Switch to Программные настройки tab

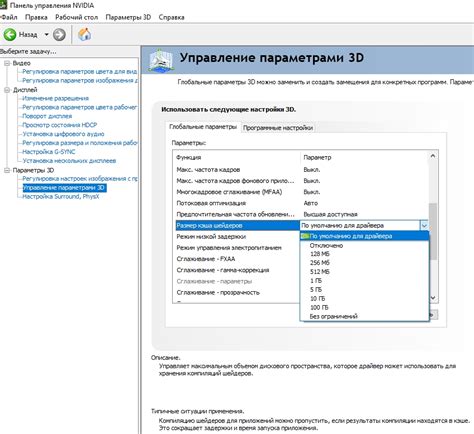[x=278, y=128]
